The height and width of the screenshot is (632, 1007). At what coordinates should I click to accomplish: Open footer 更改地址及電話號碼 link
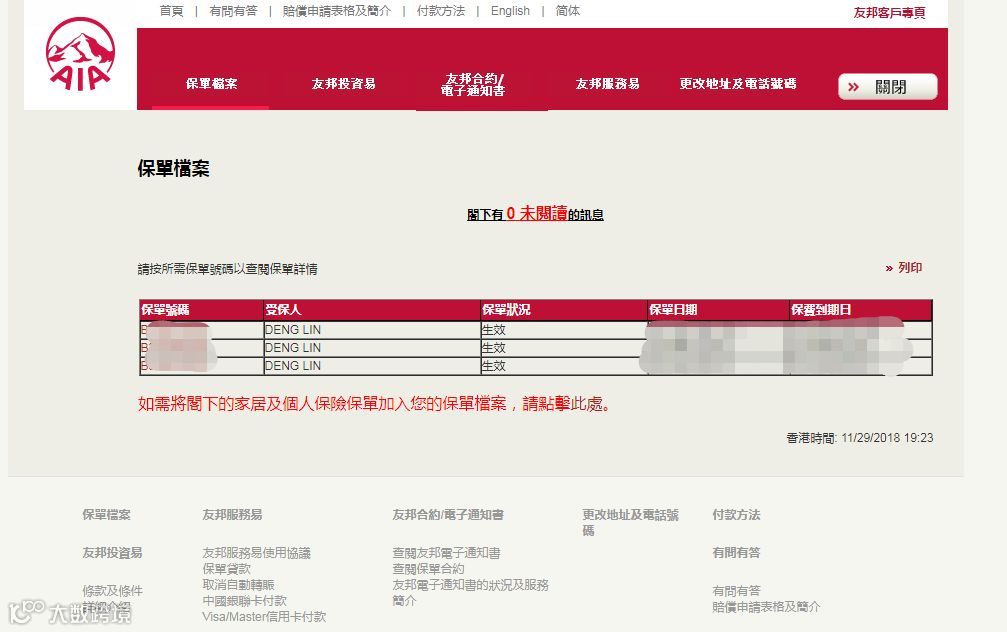click(x=631, y=522)
